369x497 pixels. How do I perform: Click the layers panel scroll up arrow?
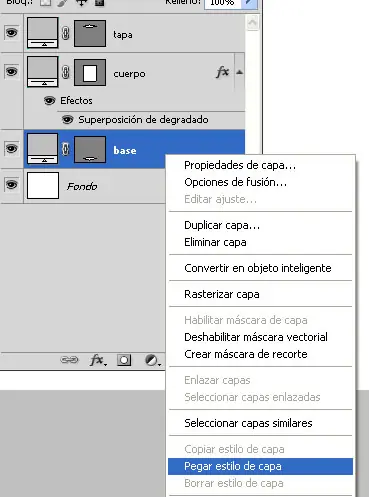coord(252,23)
